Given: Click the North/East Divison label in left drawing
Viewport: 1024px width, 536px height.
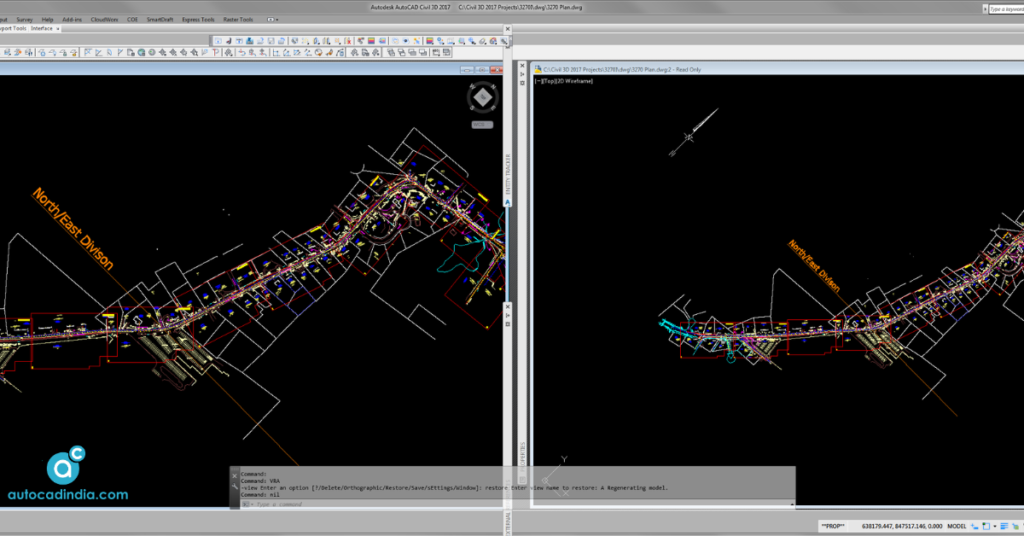Looking at the screenshot, I should point(72,229).
